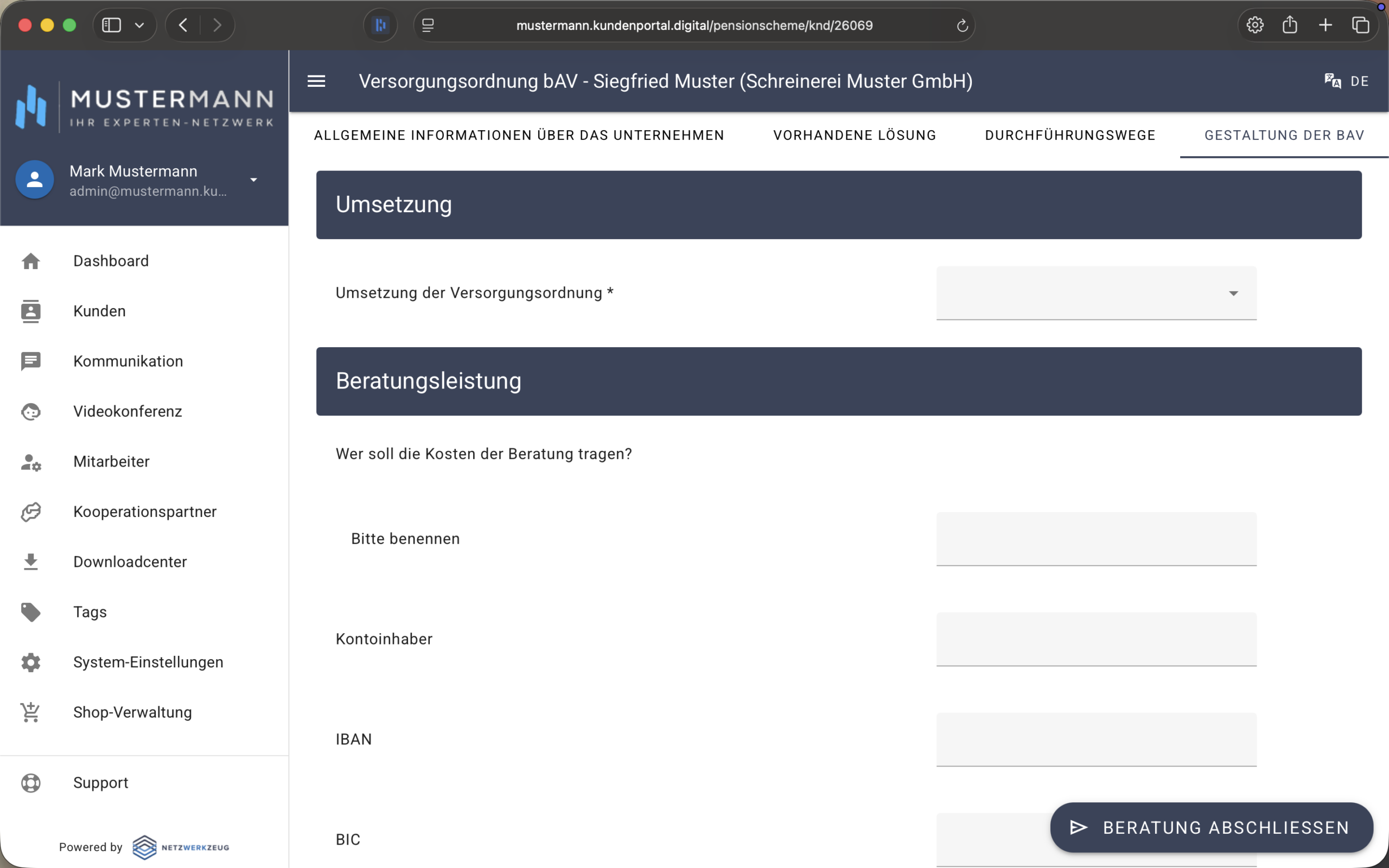1389x868 pixels.
Task: Switch to Vorhandene Lösung tab
Action: (x=854, y=136)
